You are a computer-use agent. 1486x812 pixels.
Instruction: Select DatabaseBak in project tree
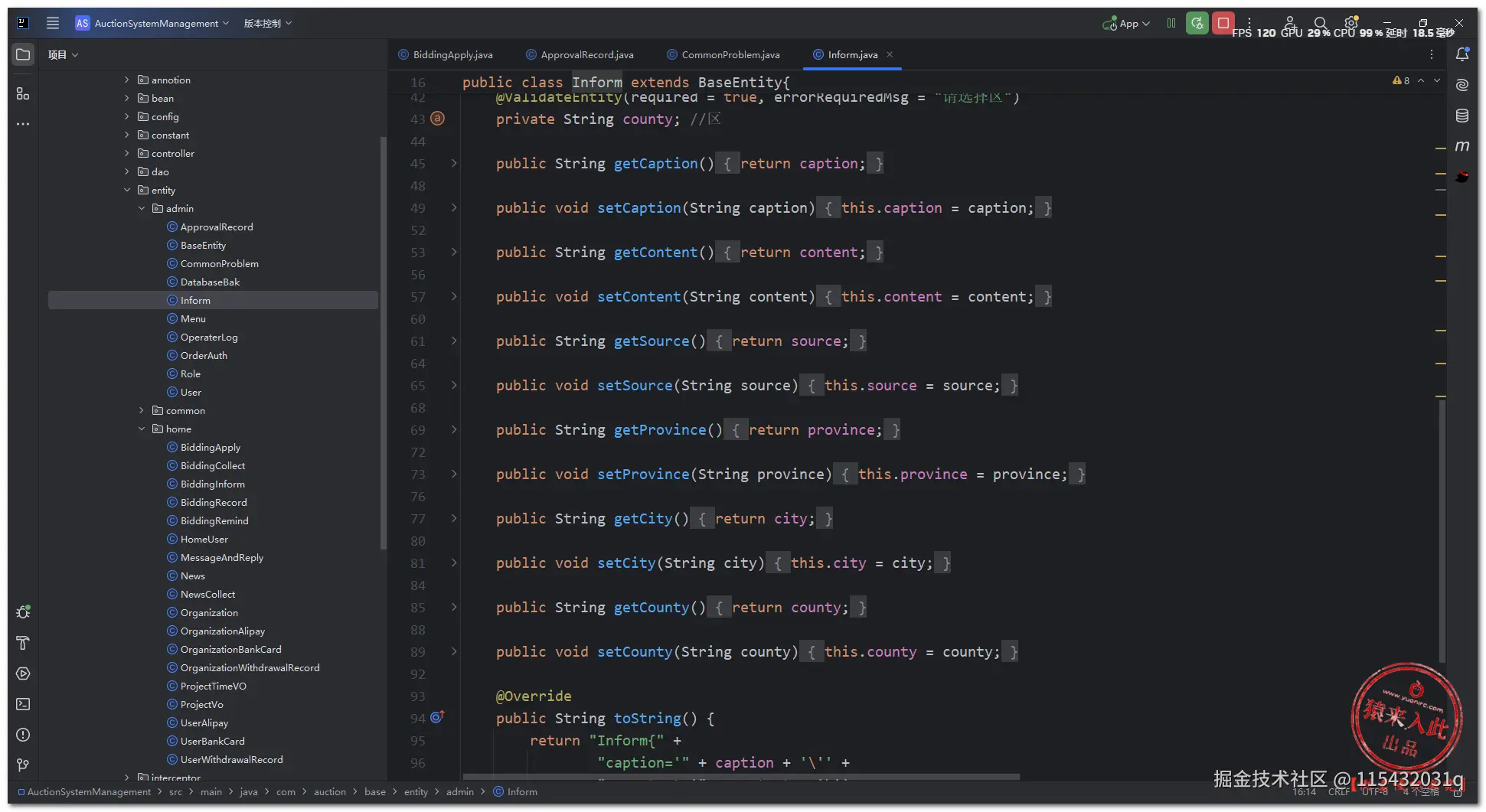coord(210,282)
